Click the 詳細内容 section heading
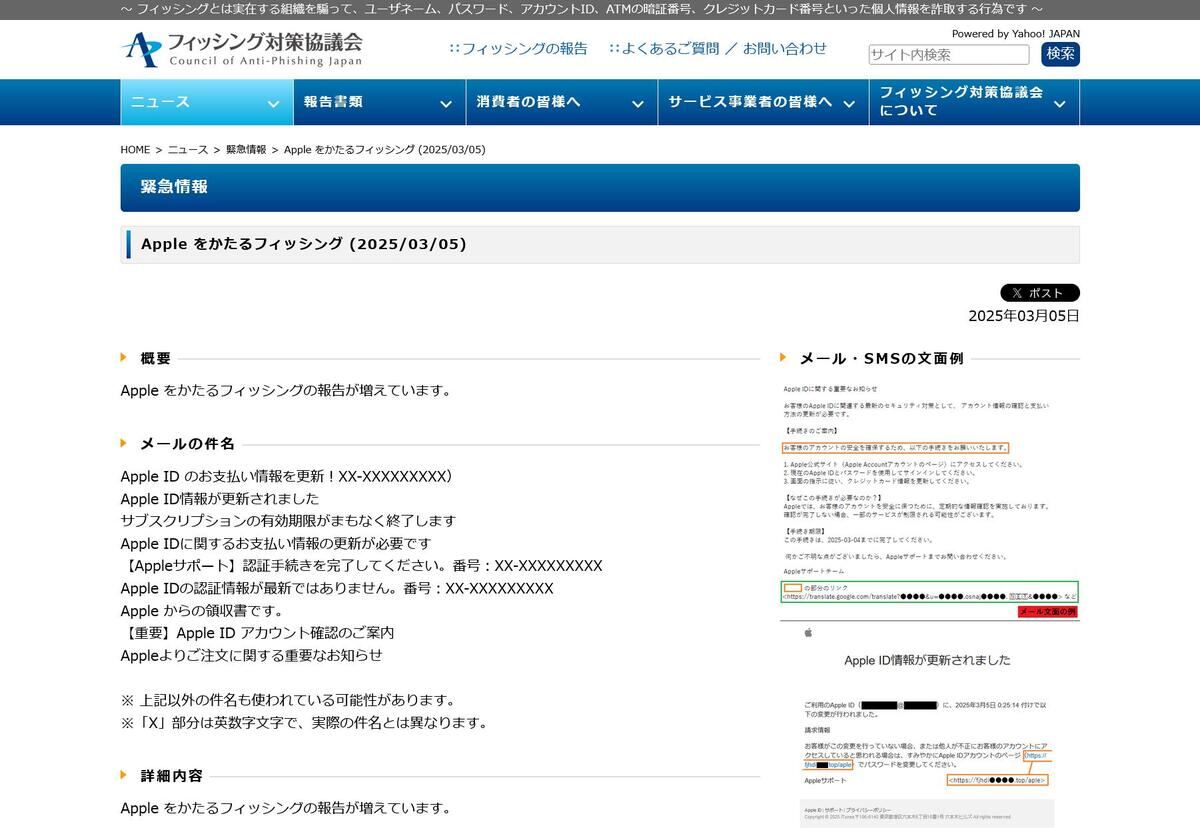Image resolution: width=1200 pixels, height=828 pixels. point(172,775)
